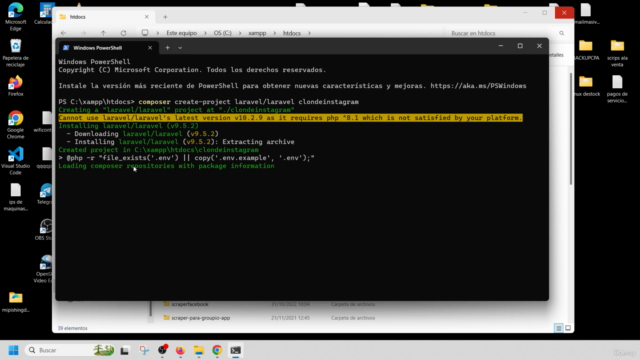Screen dimensions: 640x360
Task: Click the taskbar Buscar search box
Action: [69, 350]
